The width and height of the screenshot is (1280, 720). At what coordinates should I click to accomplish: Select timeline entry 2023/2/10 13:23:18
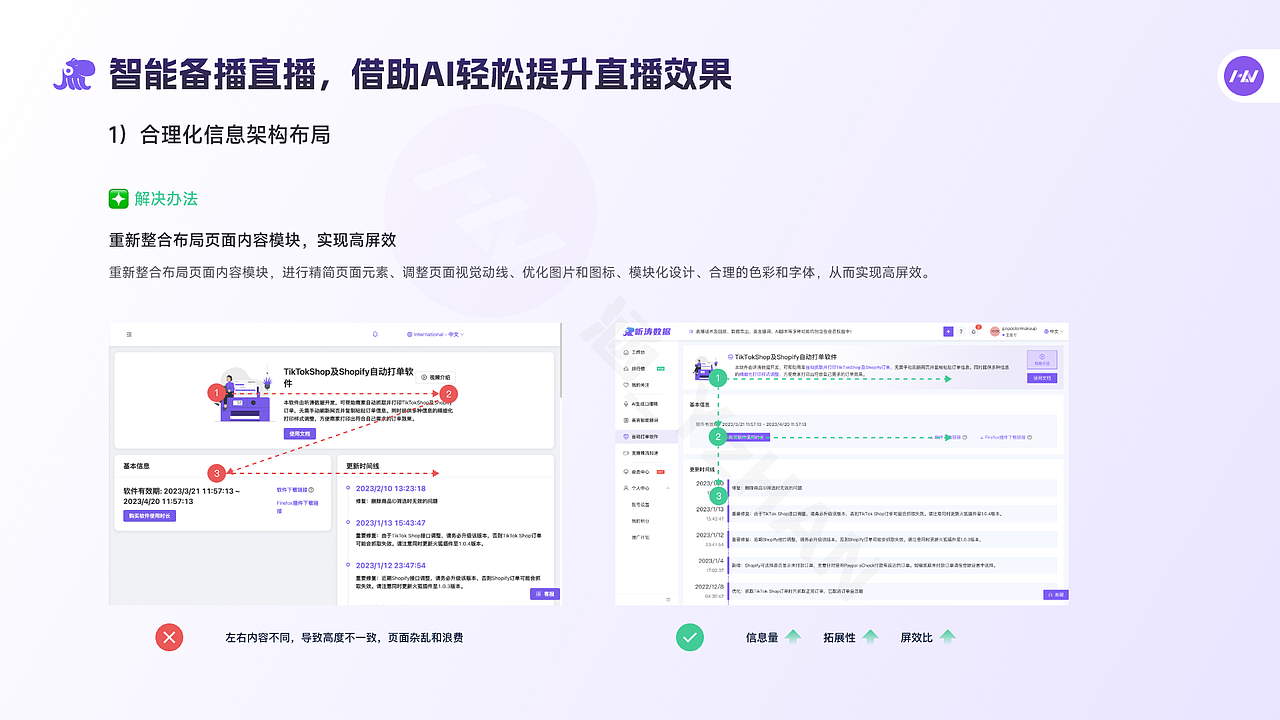(x=391, y=488)
